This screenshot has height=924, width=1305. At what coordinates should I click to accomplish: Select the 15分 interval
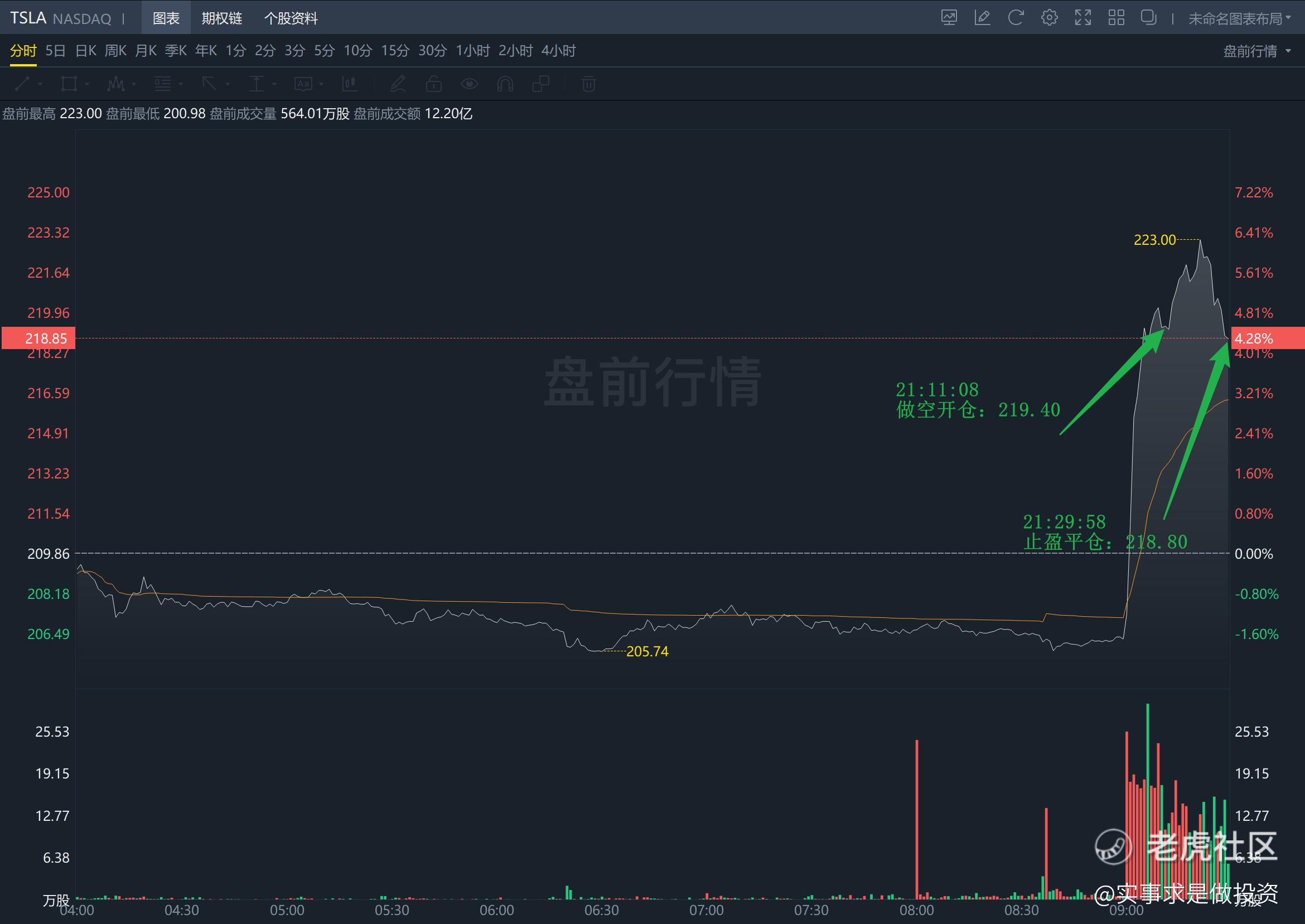[x=395, y=51]
